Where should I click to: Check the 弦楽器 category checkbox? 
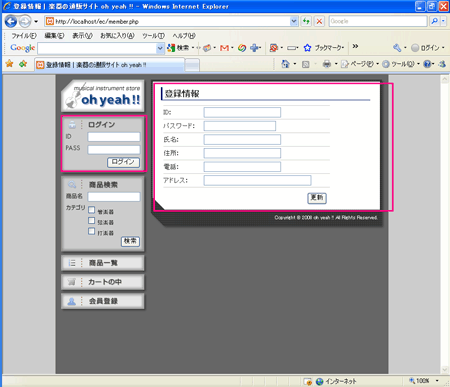point(92,221)
